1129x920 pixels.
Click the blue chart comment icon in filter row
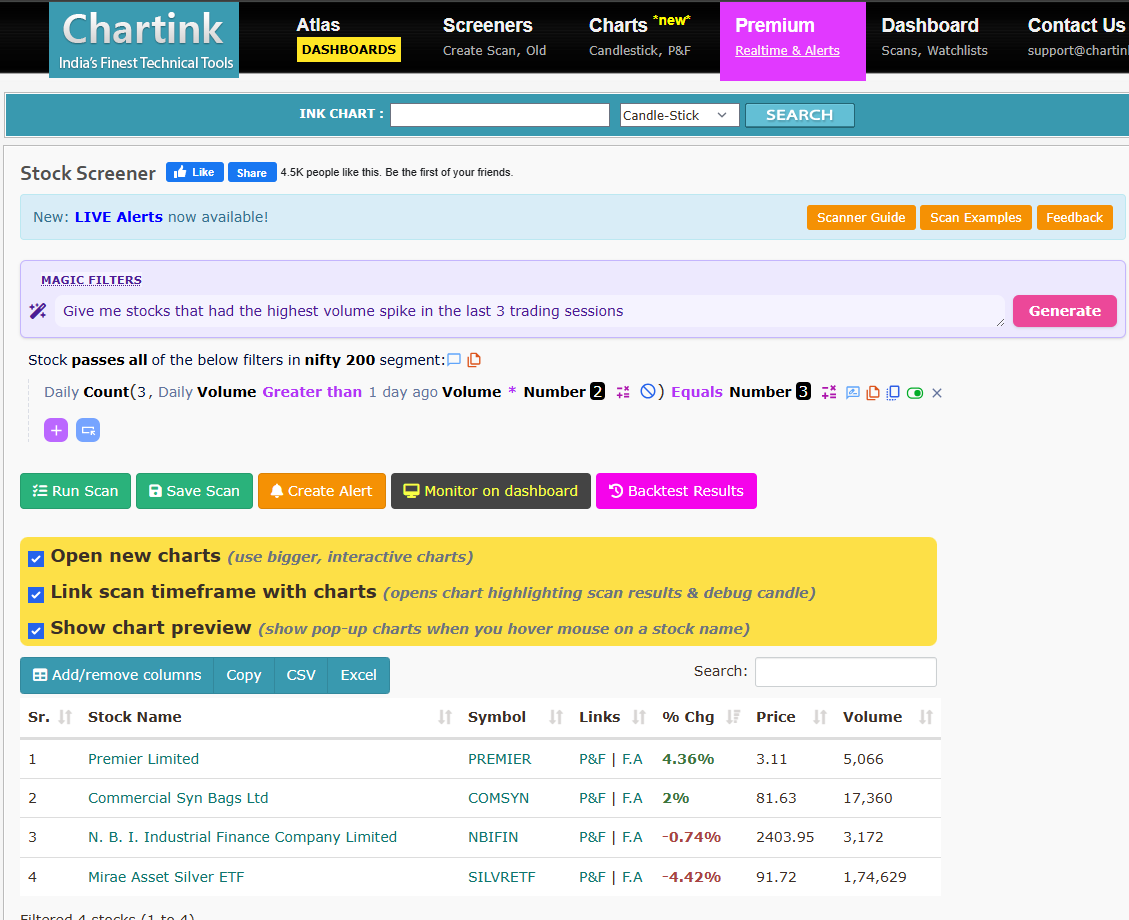coord(853,392)
